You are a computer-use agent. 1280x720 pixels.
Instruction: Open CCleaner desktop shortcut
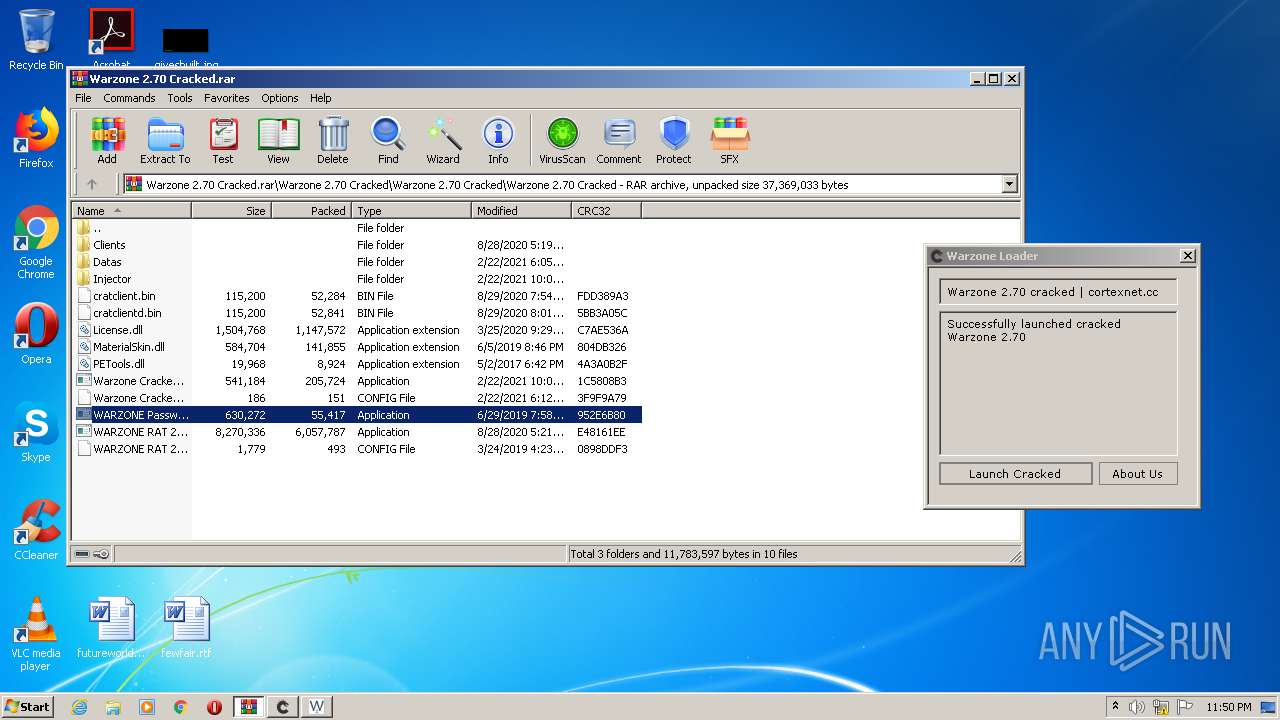(36, 530)
